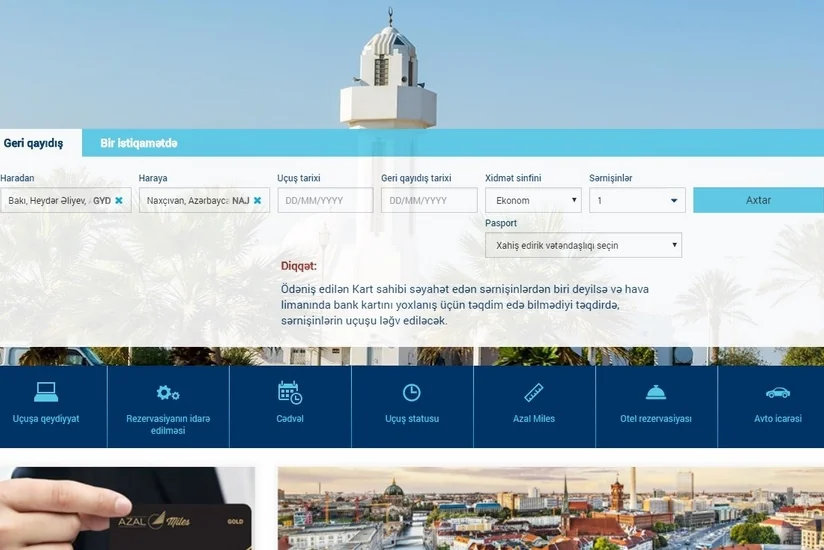824x550 pixels.
Task: Click the Uçuş tarixi date field
Action: (x=325, y=200)
